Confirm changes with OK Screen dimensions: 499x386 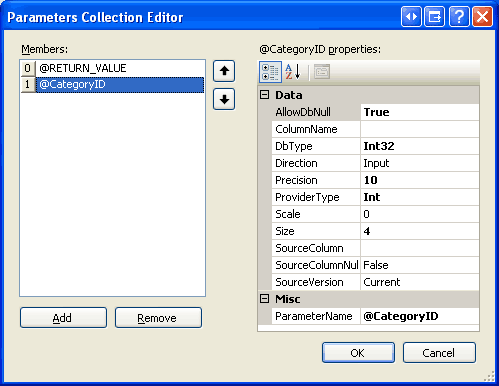[x=358, y=353]
